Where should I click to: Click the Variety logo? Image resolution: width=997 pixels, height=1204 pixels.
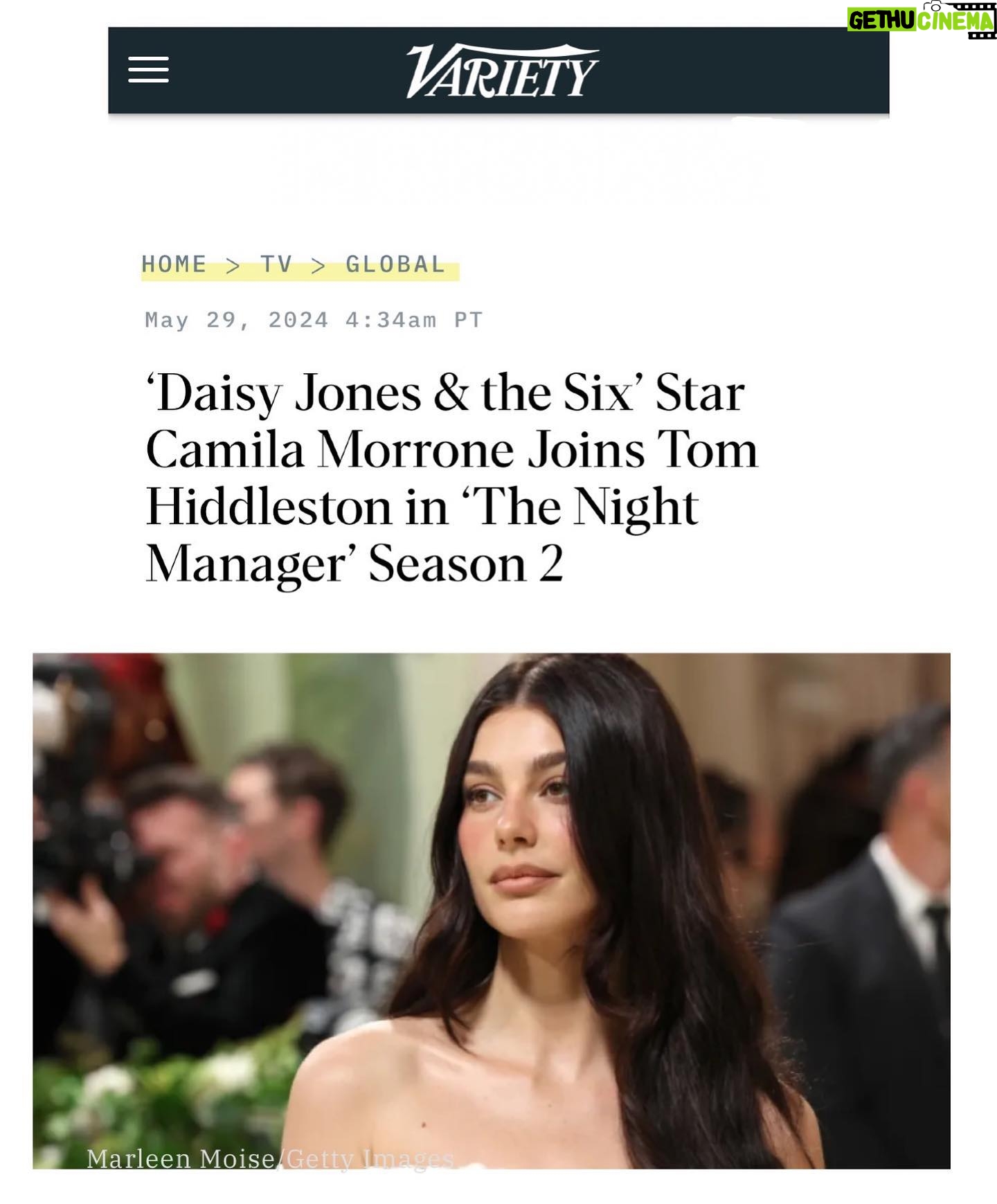tap(502, 71)
